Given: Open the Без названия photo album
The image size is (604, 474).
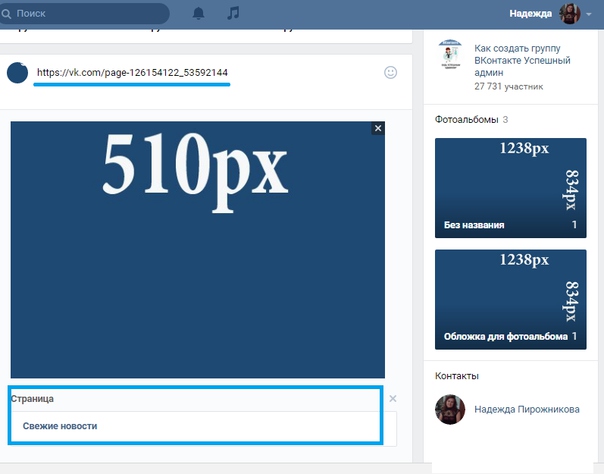Looking at the screenshot, I should [x=510, y=188].
